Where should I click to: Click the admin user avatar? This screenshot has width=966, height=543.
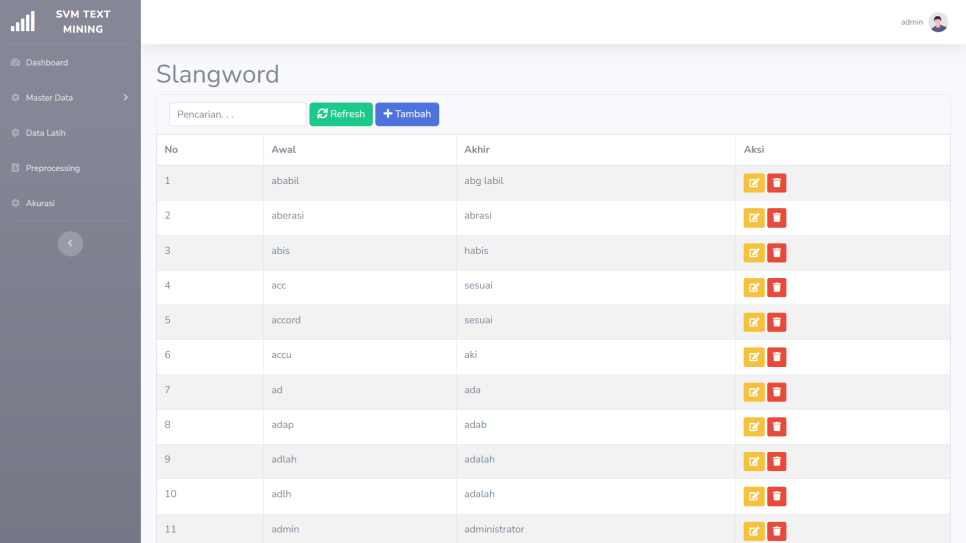938,22
